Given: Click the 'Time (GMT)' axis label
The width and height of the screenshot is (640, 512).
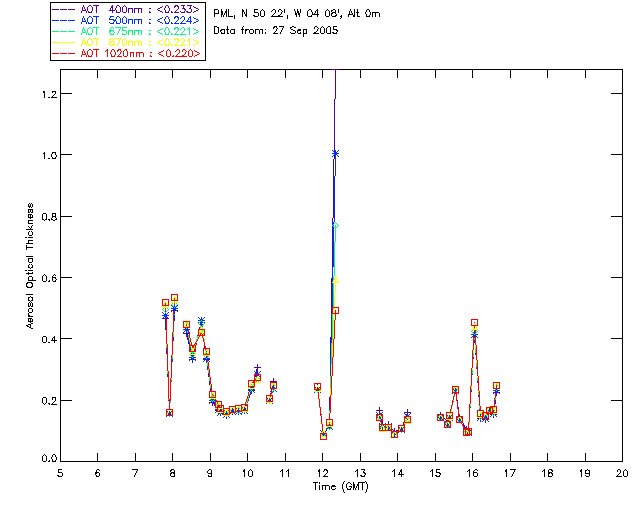Looking at the screenshot, I should pos(340,487).
